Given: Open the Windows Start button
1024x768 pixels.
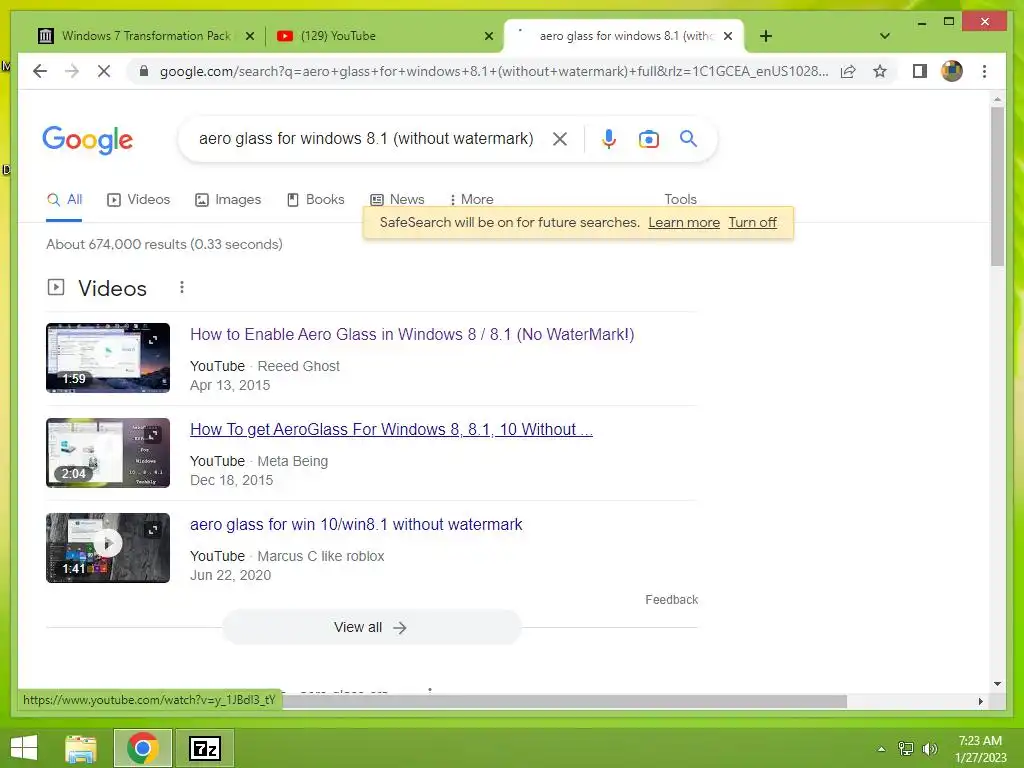Looking at the screenshot, I should pyautogui.click(x=24, y=748).
